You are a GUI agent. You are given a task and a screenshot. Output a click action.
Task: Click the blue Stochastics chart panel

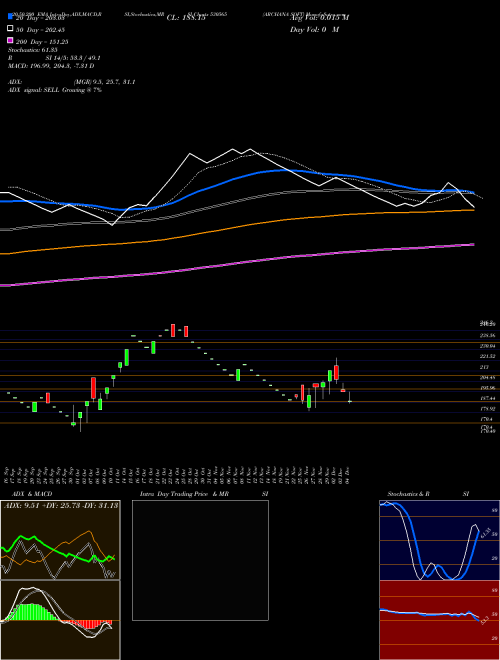[439, 540]
